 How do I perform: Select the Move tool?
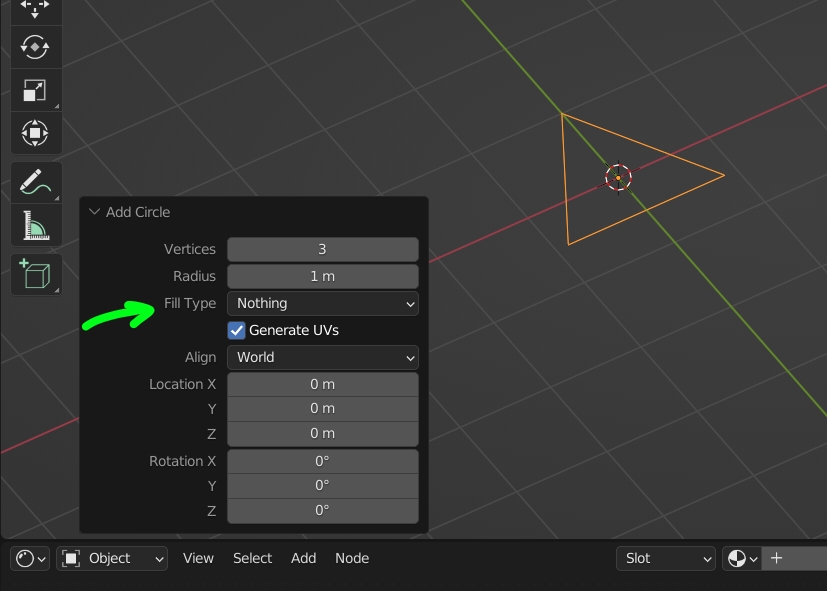36,8
